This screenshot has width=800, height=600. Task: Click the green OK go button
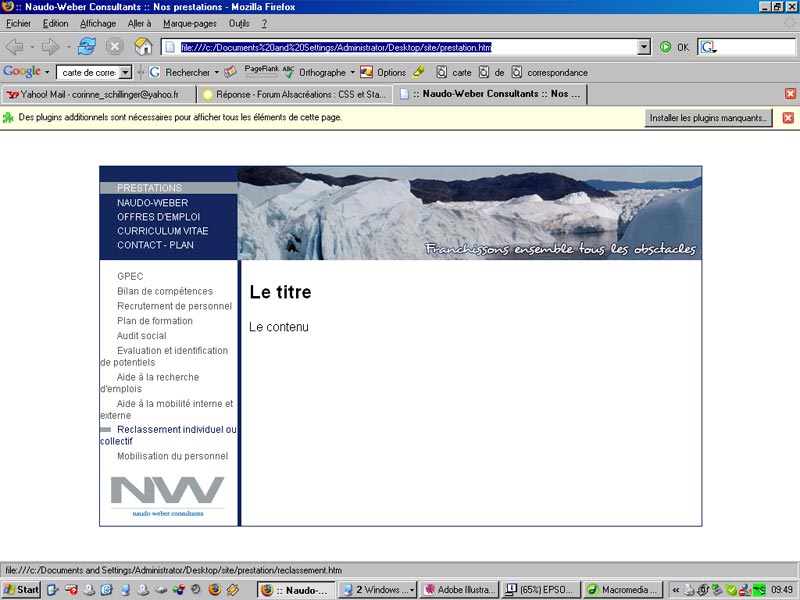click(x=666, y=47)
